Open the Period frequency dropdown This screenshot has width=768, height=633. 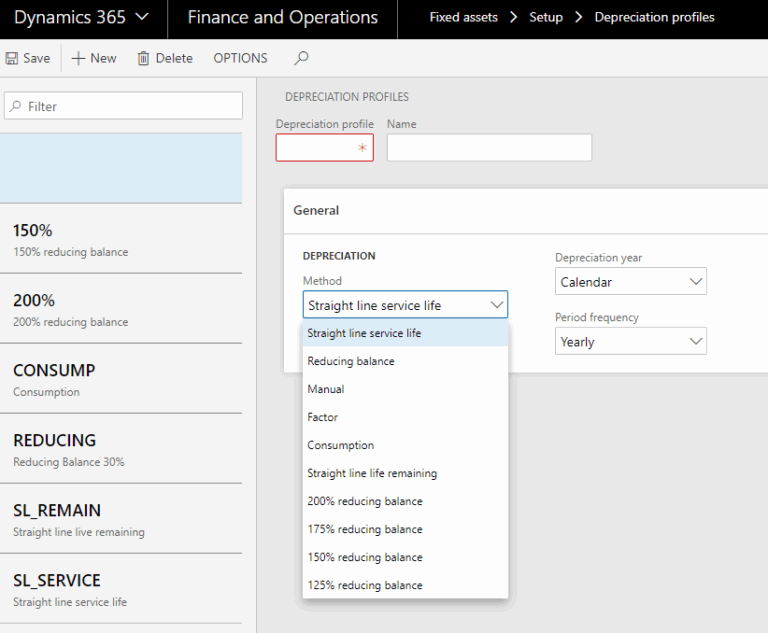(631, 341)
